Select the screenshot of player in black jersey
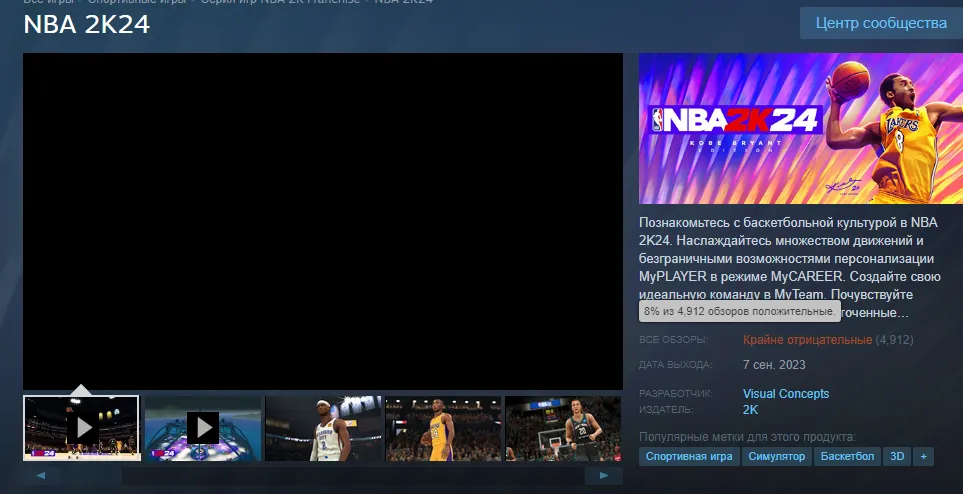 pyautogui.click(x=563, y=428)
